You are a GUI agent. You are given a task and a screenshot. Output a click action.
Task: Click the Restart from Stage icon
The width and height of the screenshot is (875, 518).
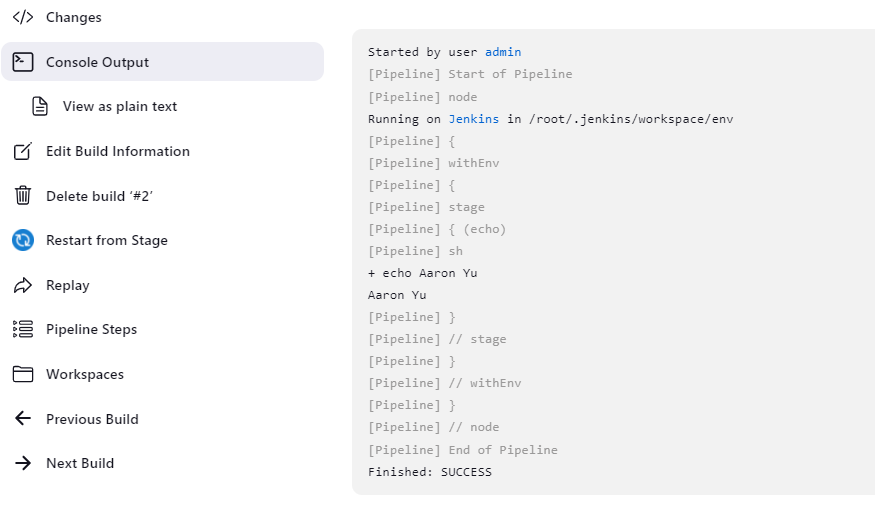pyautogui.click(x=22, y=240)
